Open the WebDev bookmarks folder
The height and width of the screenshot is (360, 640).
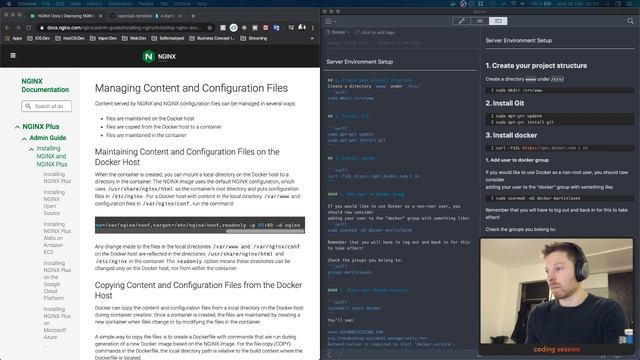click(134, 38)
